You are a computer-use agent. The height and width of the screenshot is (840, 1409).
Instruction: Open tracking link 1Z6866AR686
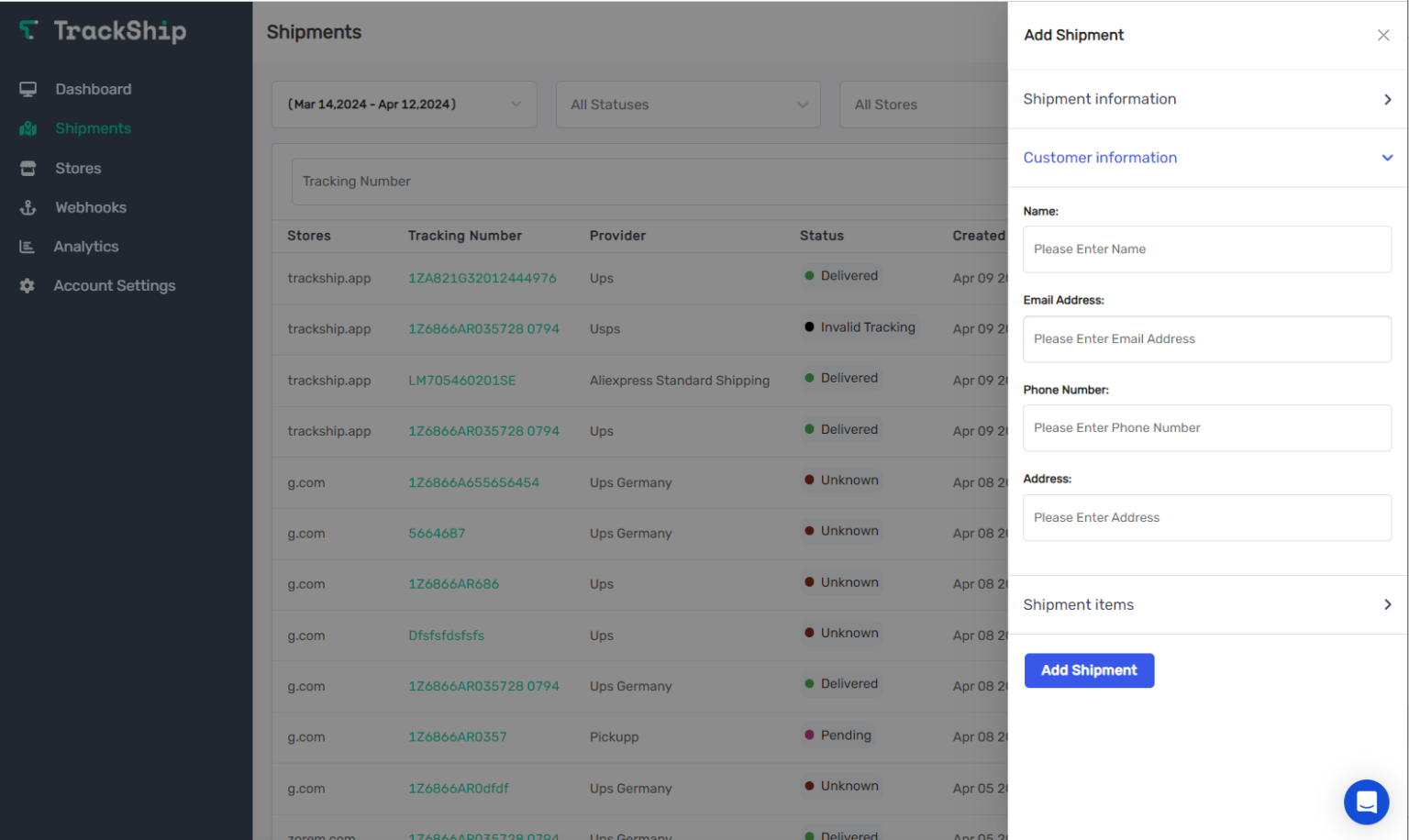click(x=454, y=584)
